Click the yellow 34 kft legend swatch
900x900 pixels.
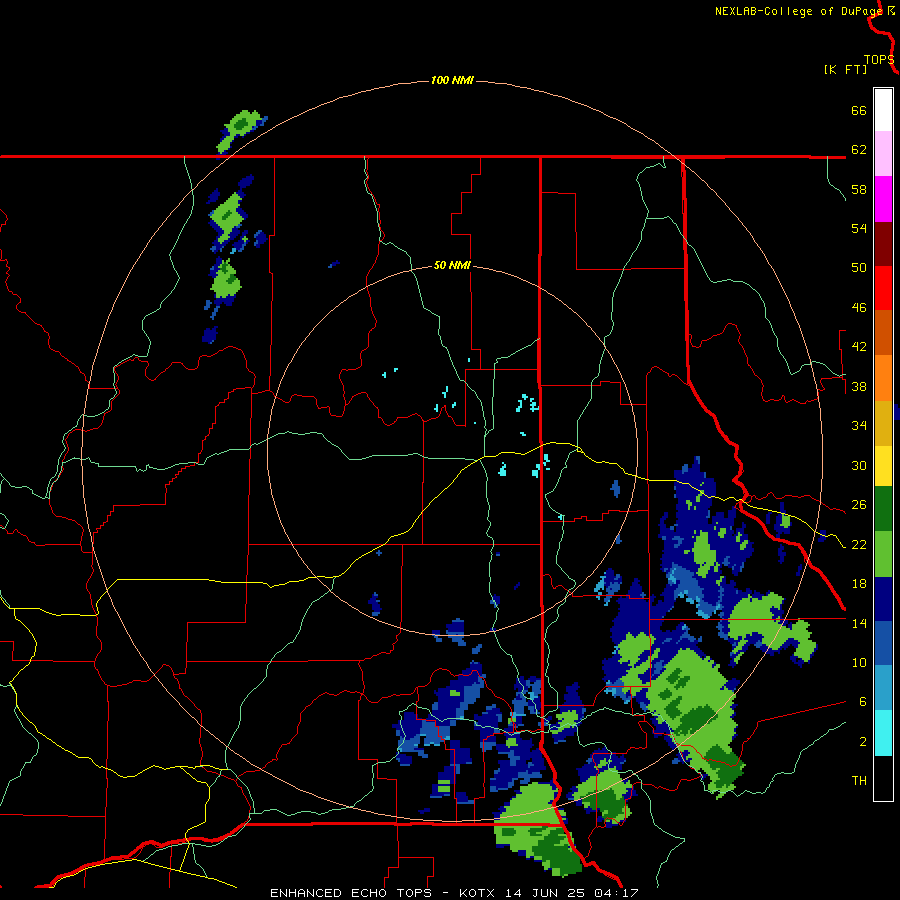883,466
